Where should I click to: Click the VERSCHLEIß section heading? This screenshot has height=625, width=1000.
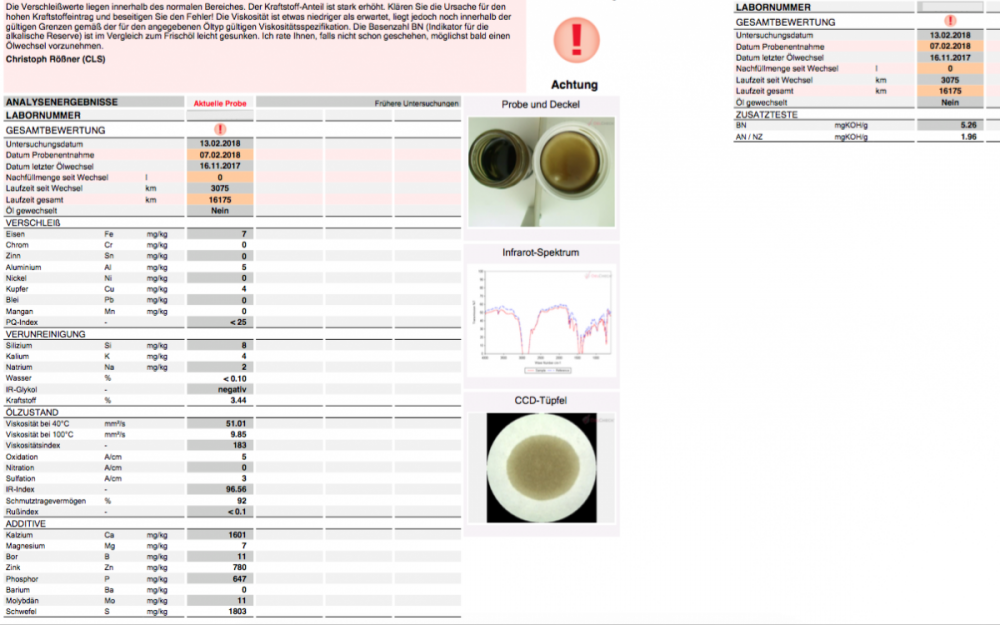(x=33, y=222)
